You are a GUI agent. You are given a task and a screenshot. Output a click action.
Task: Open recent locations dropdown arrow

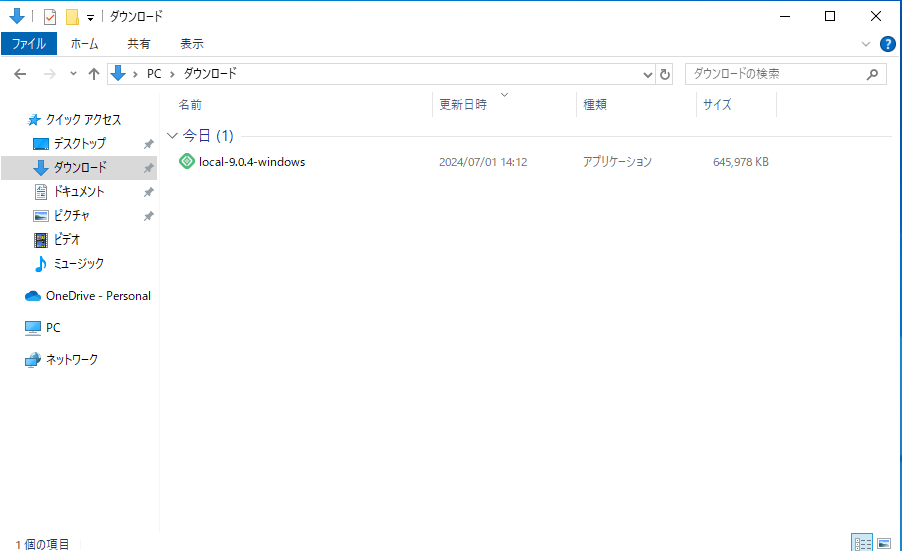[73, 74]
